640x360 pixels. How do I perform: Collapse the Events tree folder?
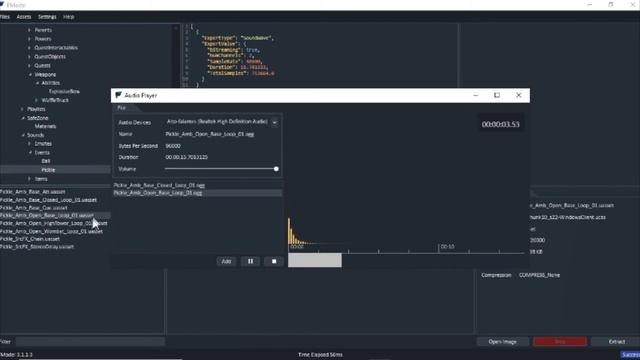30,153
